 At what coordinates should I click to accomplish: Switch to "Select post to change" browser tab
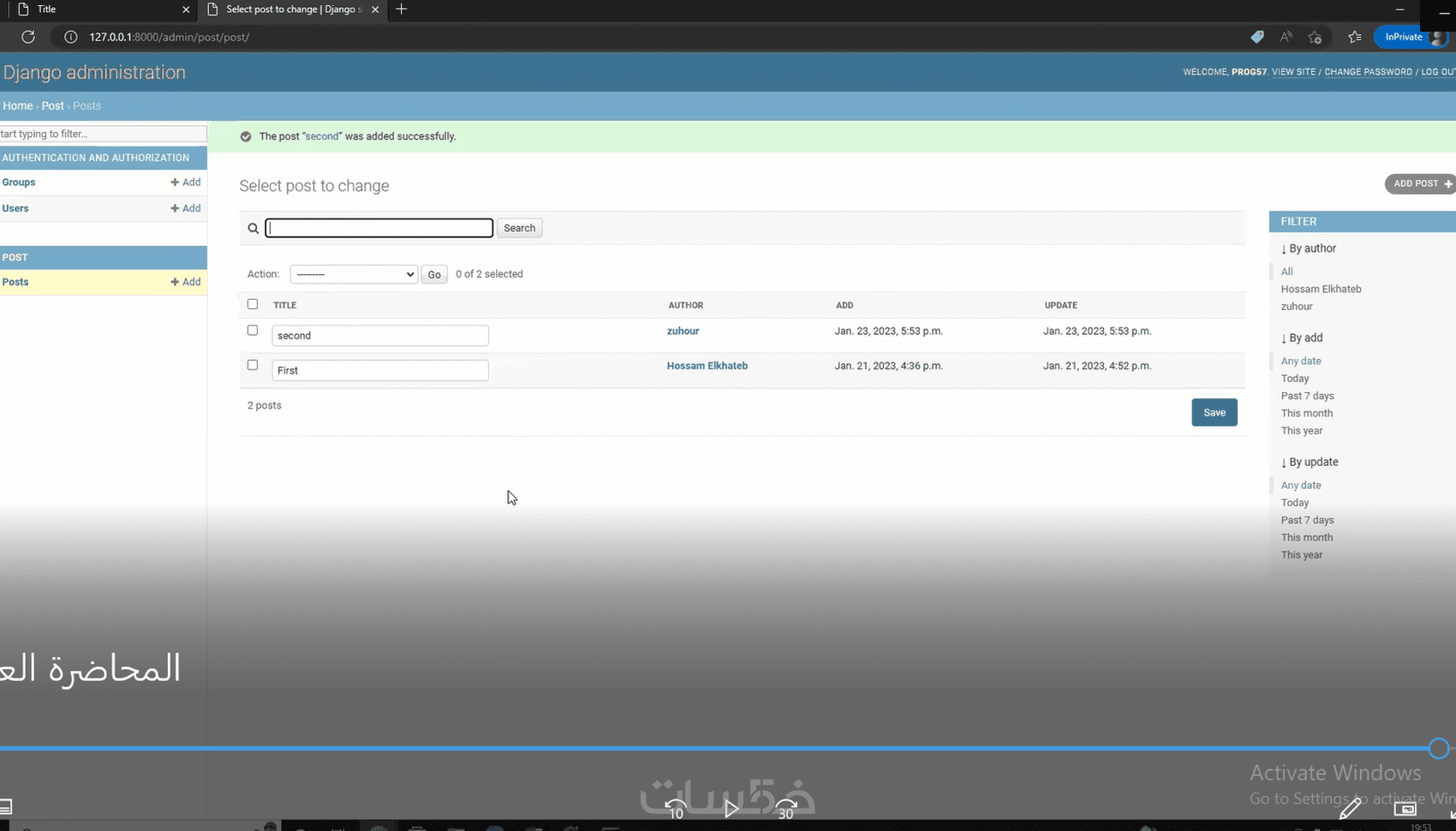pyautogui.click(x=293, y=9)
